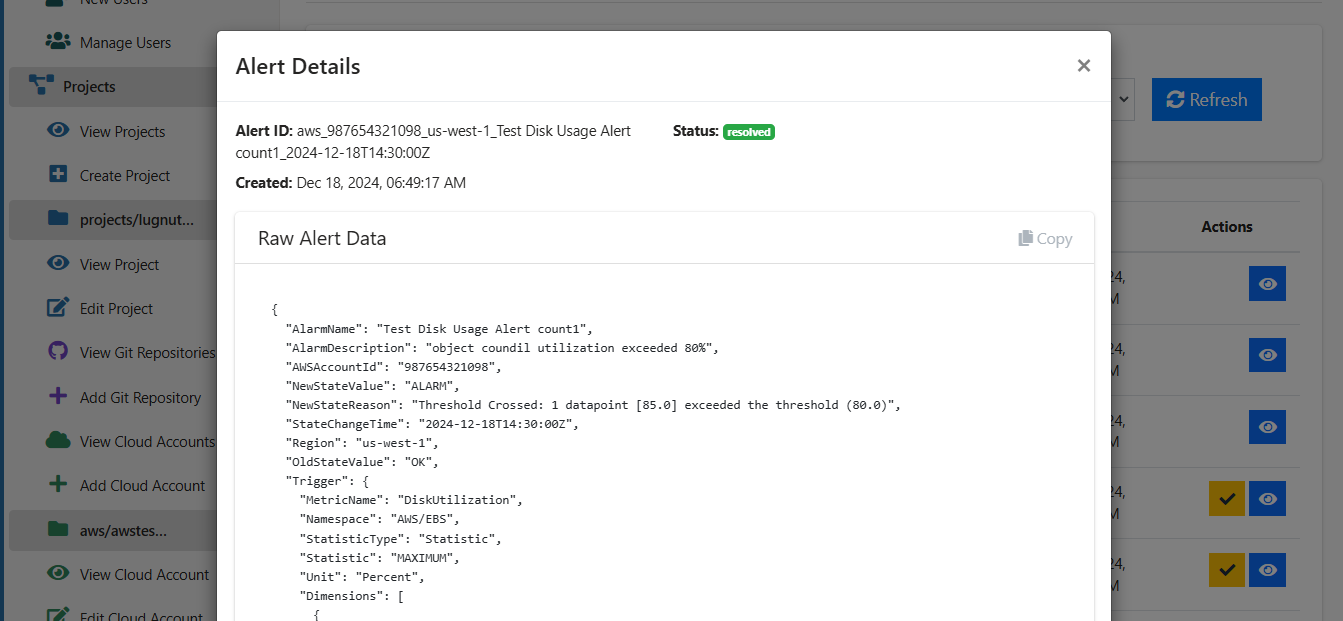
Task: Click the GitHub icon for View Git Repositories
Action: point(58,352)
